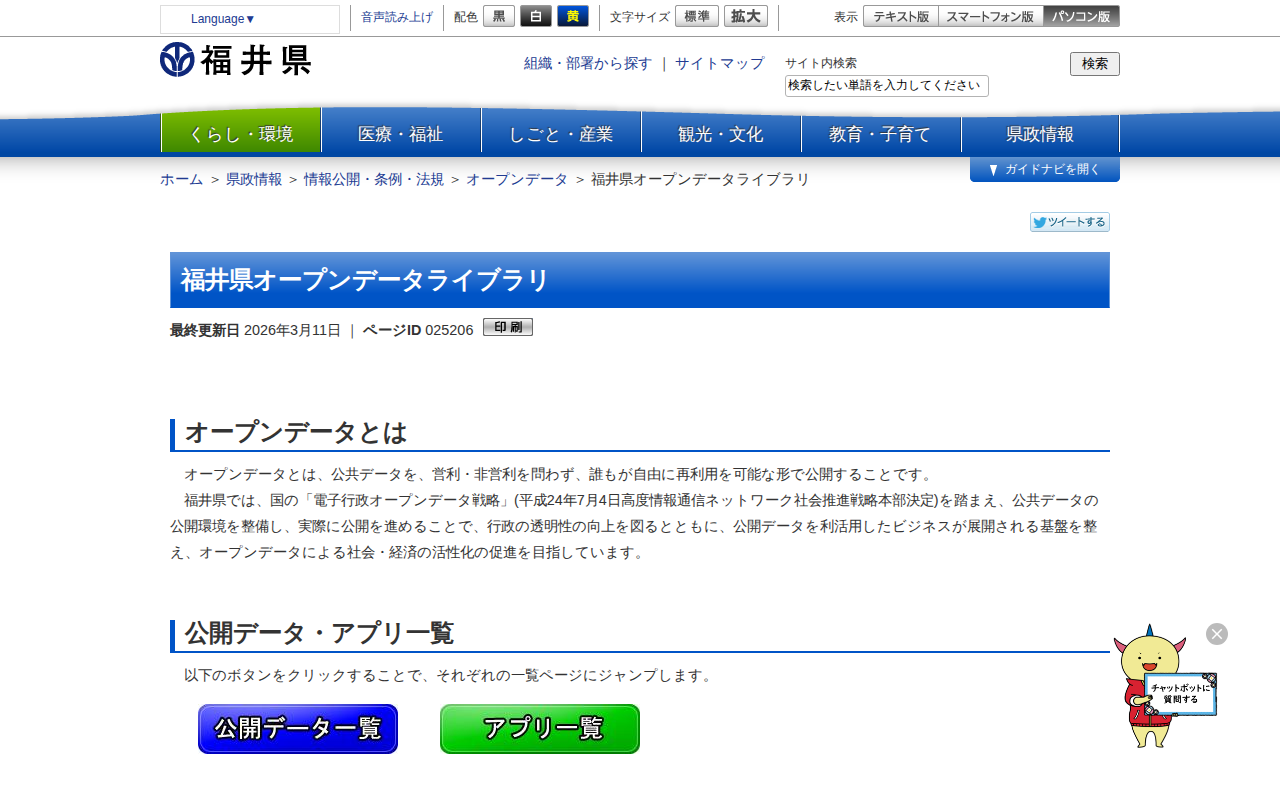This screenshot has height=800, width=1280.
Task: Select last updated date 2026年3月11日
Action: click(x=293, y=330)
